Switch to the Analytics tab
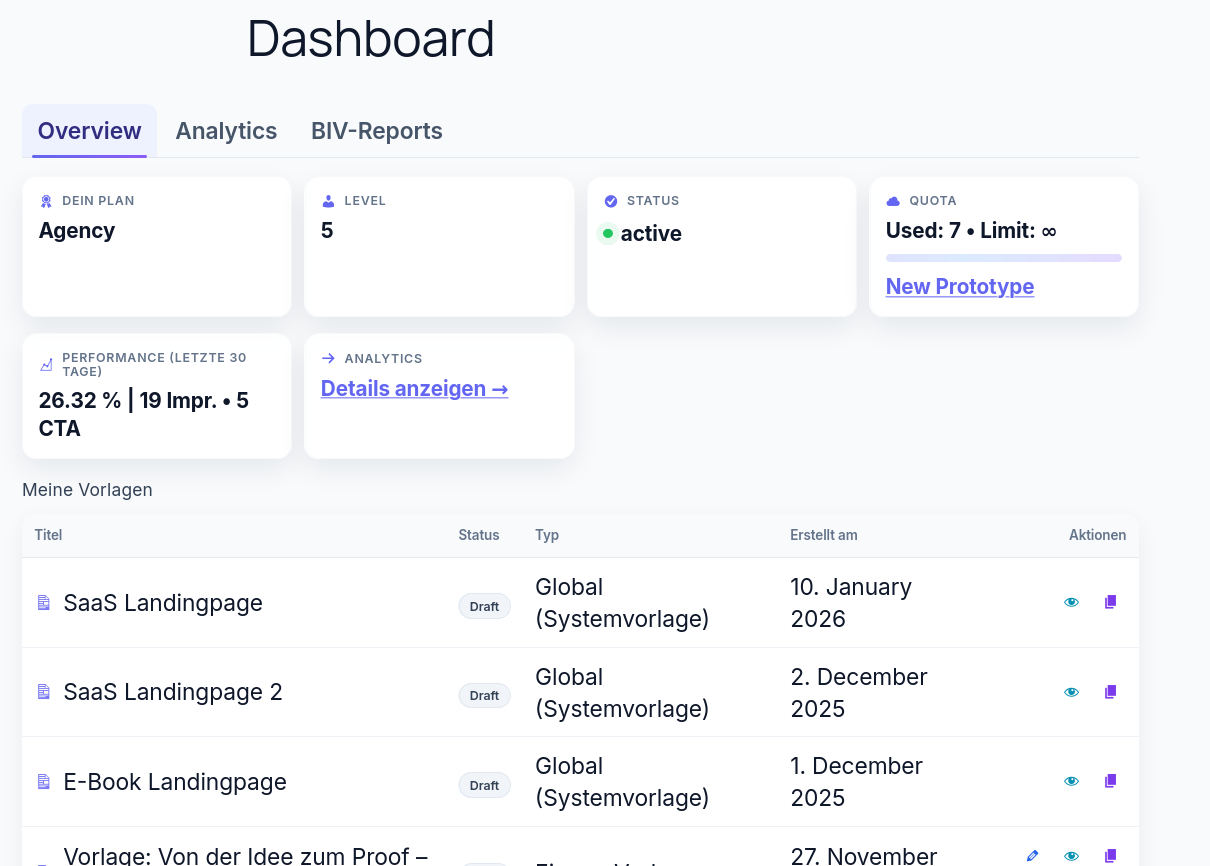The height and width of the screenshot is (866, 1210). (226, 131)
